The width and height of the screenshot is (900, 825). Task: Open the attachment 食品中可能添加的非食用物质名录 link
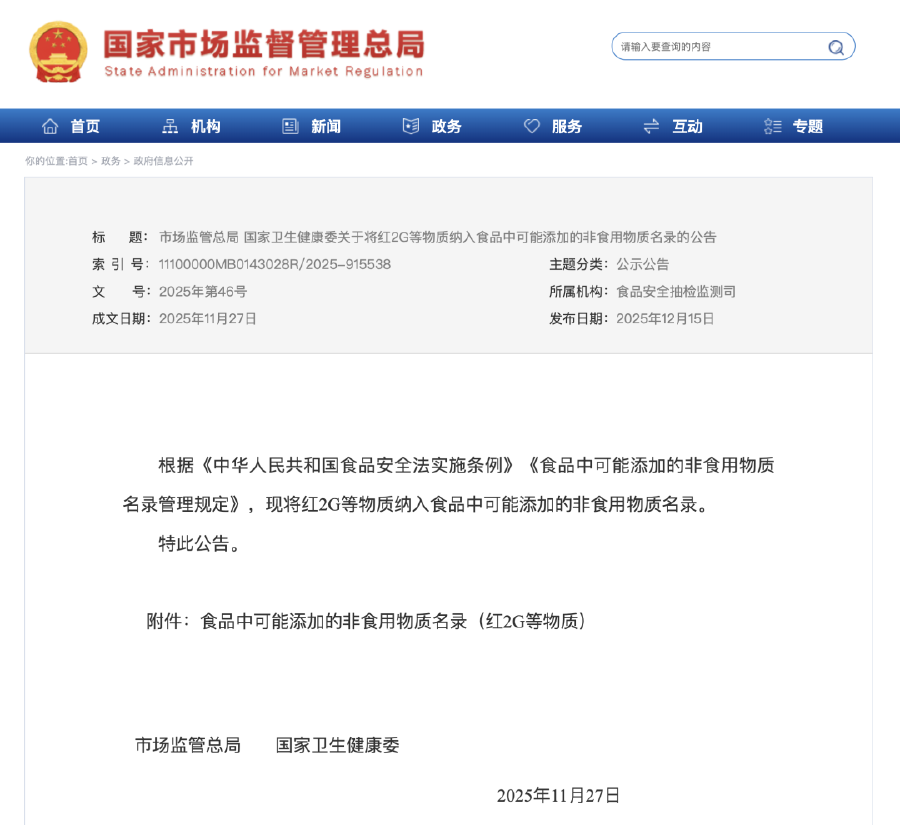(392, 621)
